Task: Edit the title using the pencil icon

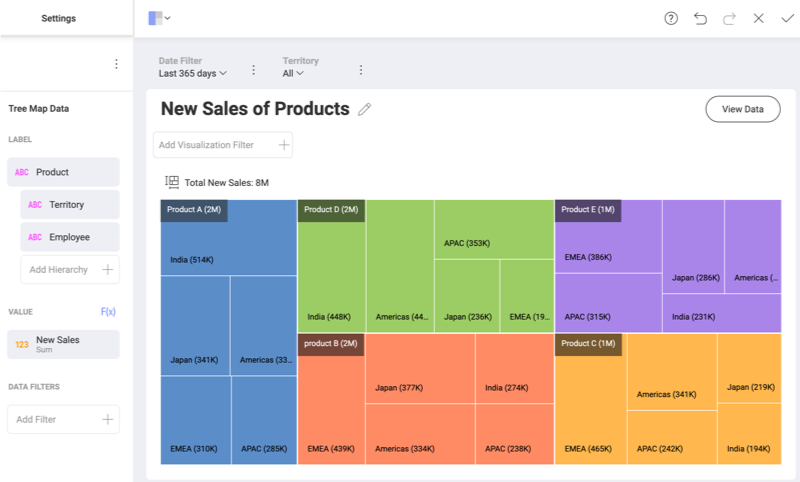Action: (x=364, y=109)
